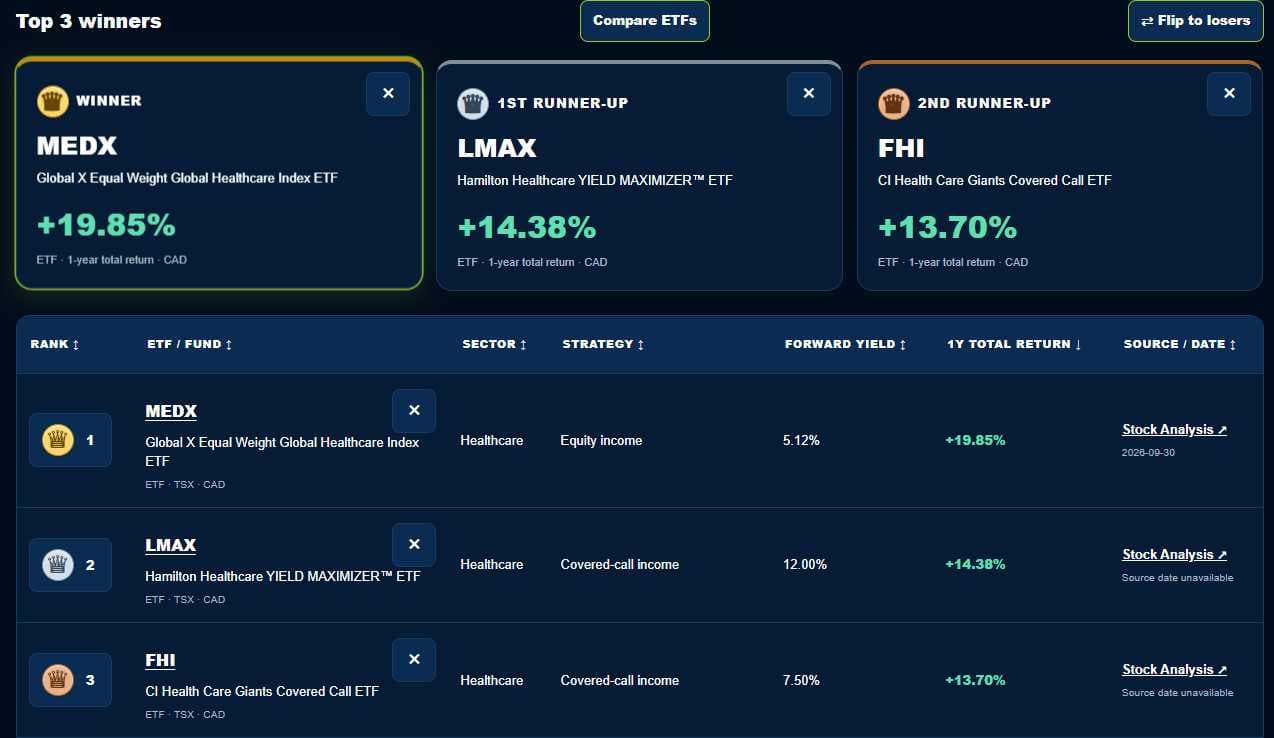Open Stock Analysis source link for LMAX
This screenshot has height=738, width=1274.
[x=1174, y=554]
